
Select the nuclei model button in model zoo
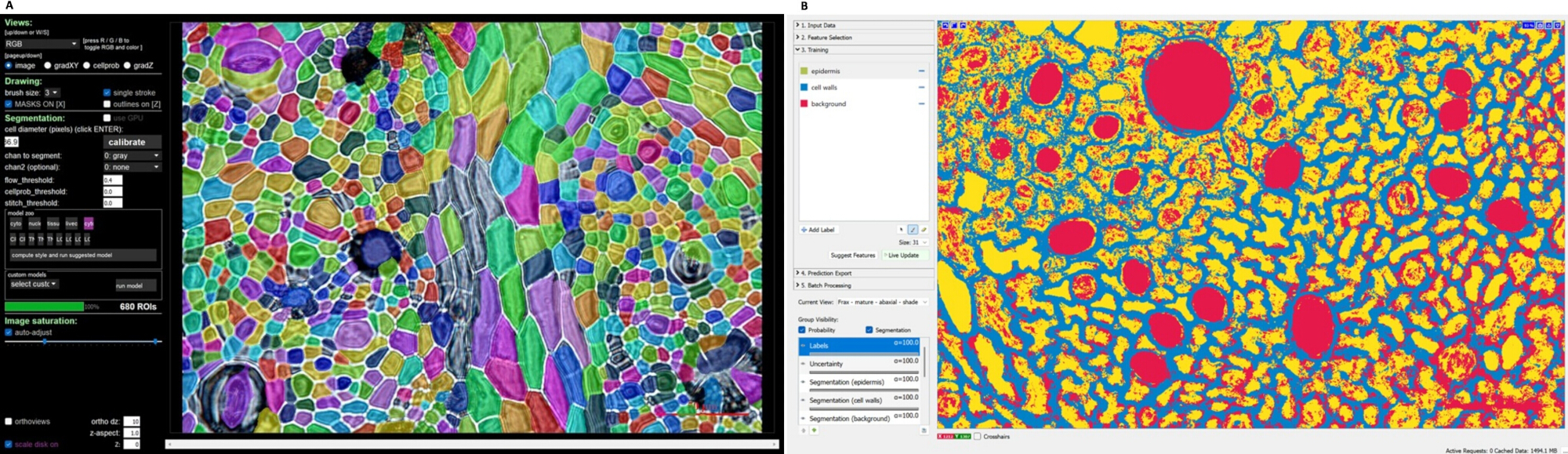[x=34, y=223]
